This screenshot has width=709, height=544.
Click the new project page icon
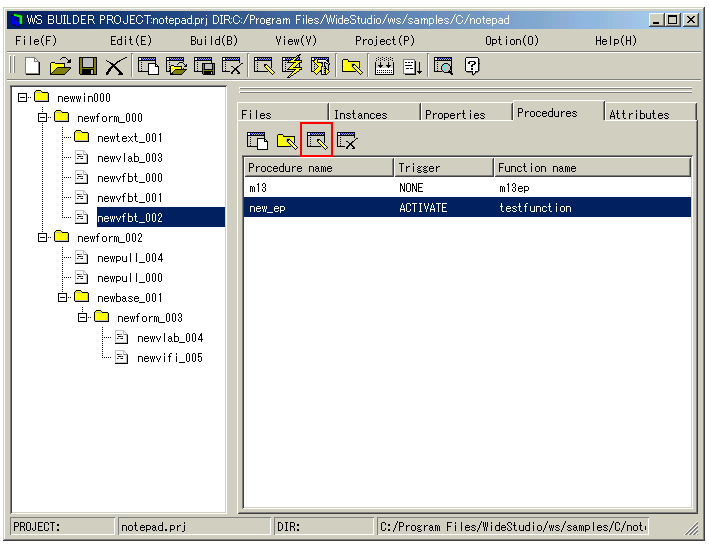33,67
